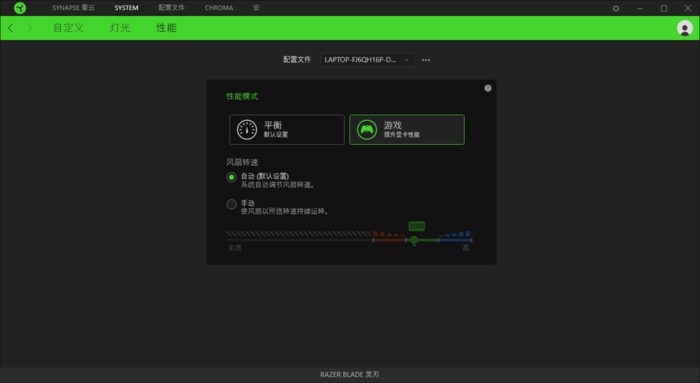Go back with the left arrow
700x383 pixels.
click(11, 28)
